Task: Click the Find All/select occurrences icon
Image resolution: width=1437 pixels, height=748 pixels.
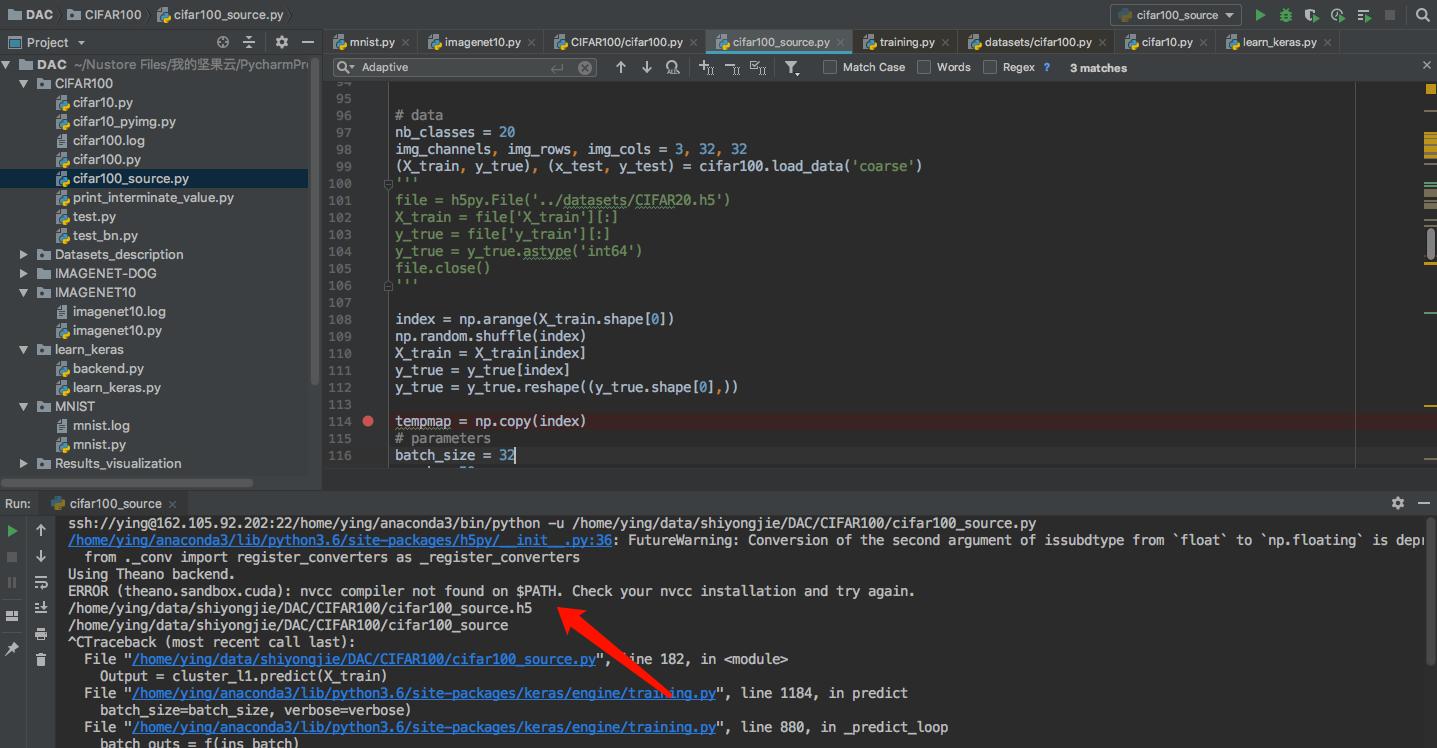Action: pos(673,67)
